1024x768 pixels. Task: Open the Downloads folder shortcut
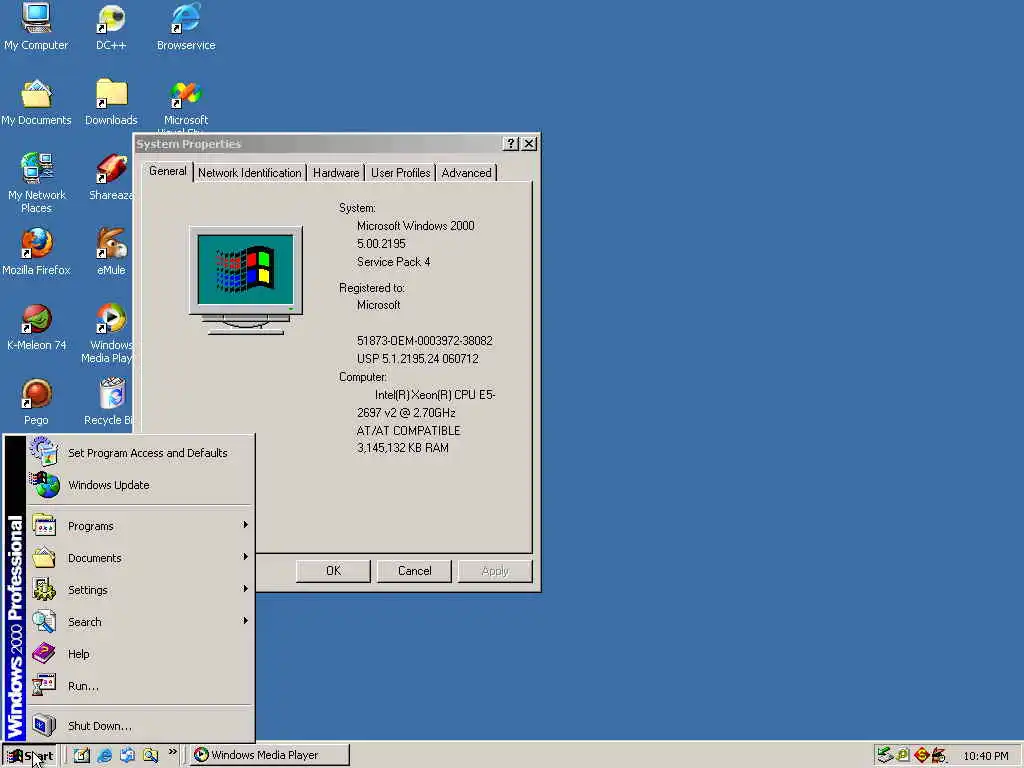(111, 102)
